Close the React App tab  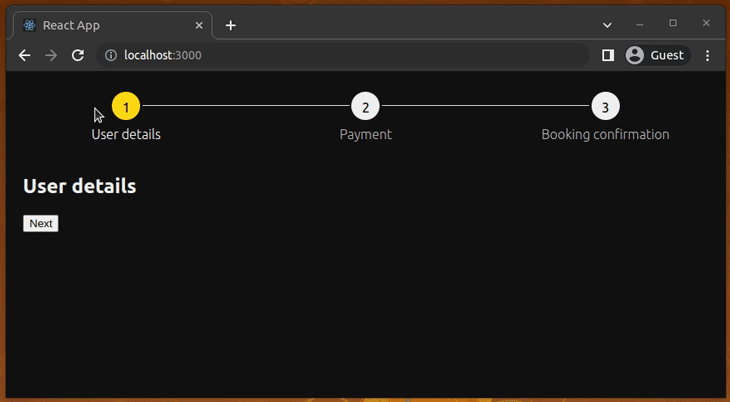pyautogui.click(x=199, y=25)
